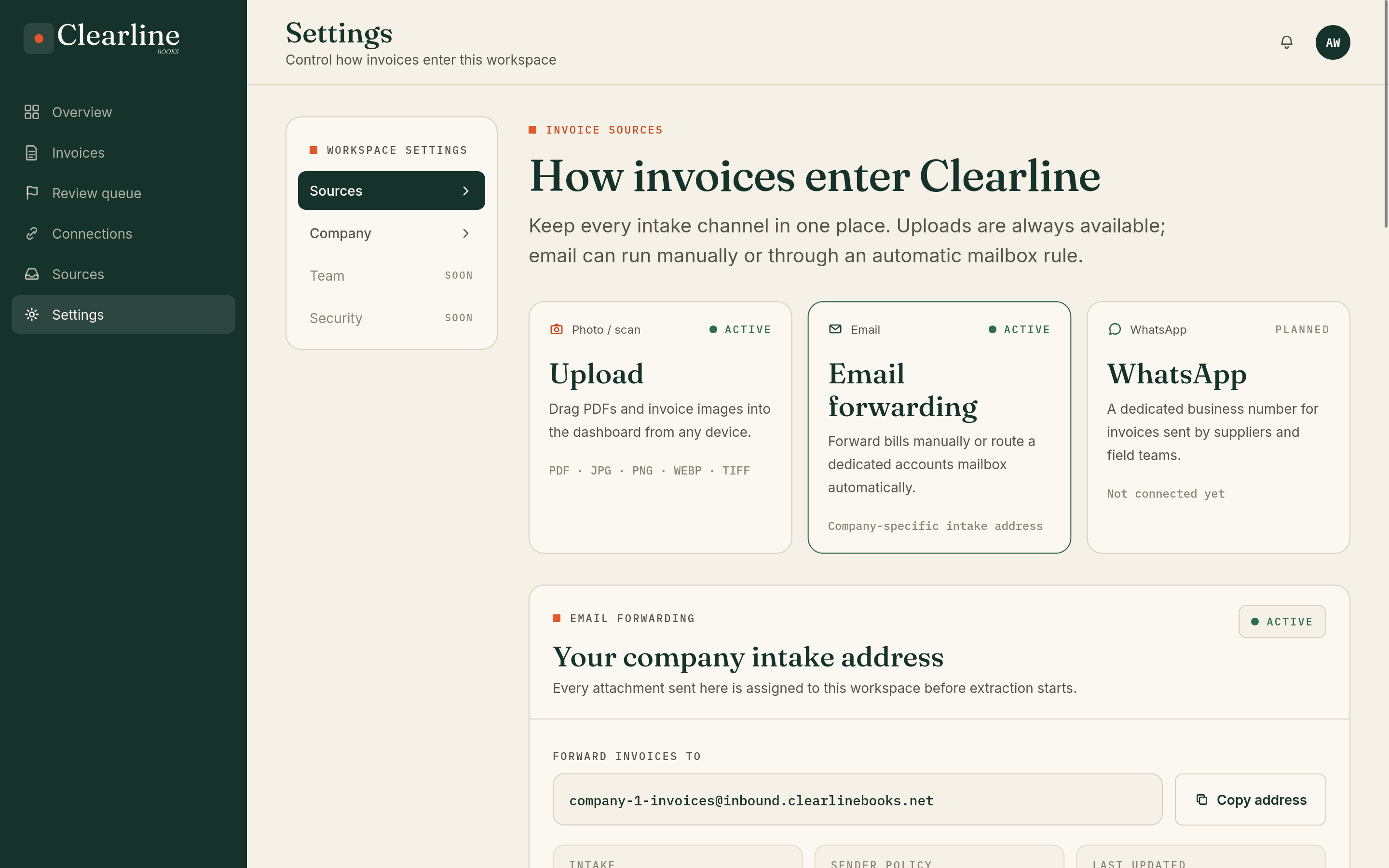Select Company in Workspace Settings
The image size is (1389, 868).
click(392, 234)
